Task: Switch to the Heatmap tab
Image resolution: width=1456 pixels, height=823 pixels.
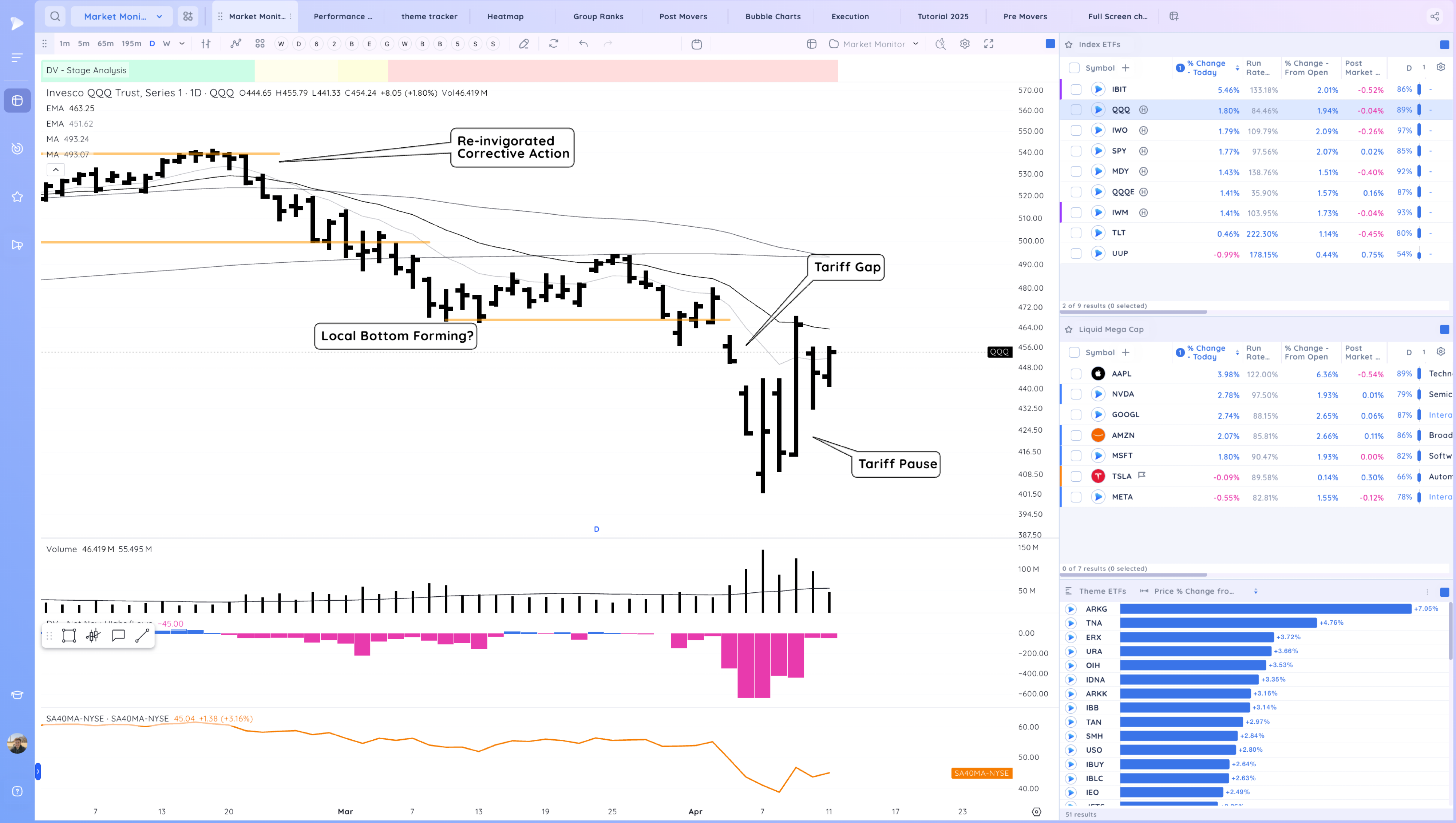Action: [x=505, y=16]
